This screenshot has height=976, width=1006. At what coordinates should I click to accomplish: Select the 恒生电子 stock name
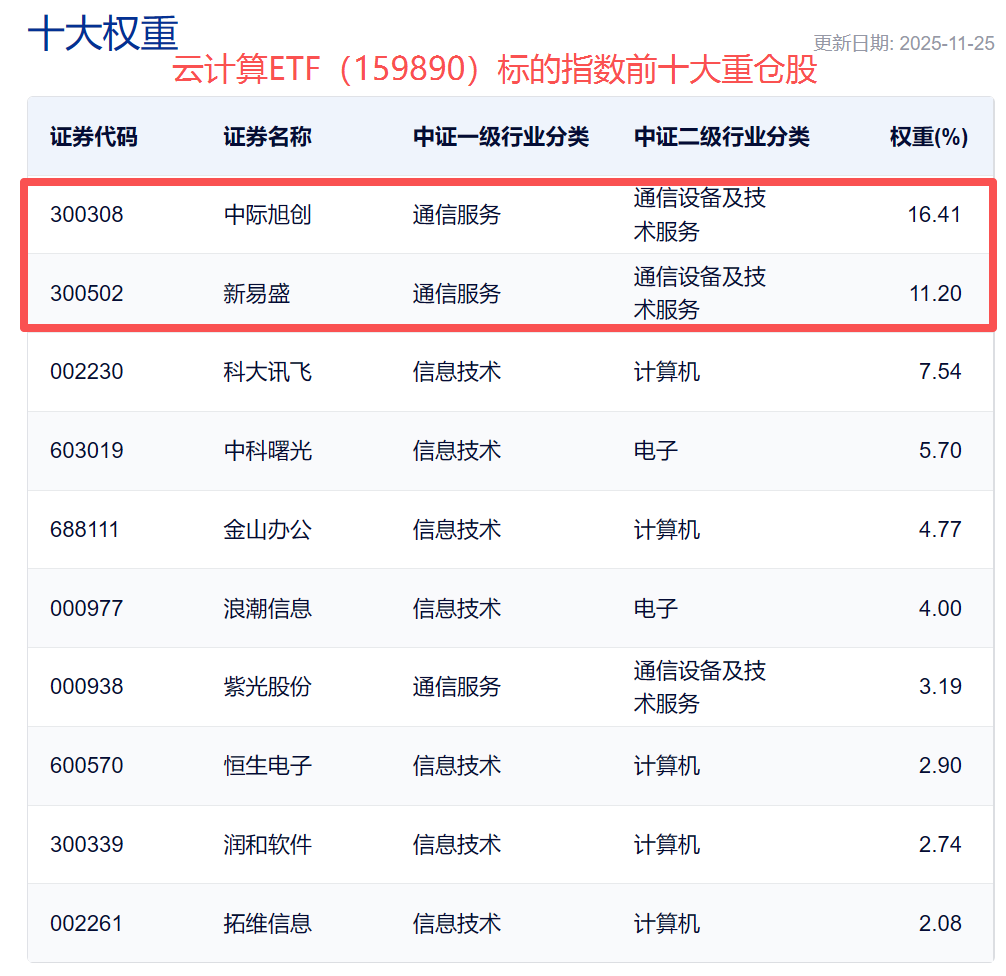[x=267, y=766]
